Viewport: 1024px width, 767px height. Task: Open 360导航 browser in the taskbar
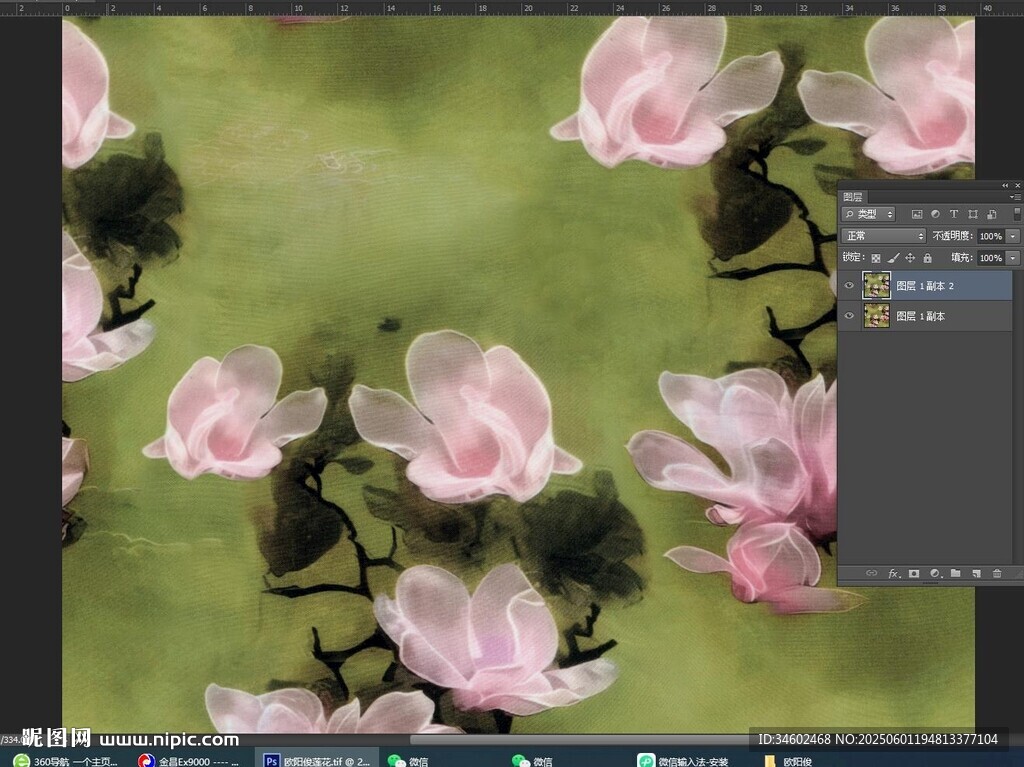coord(66,760)
